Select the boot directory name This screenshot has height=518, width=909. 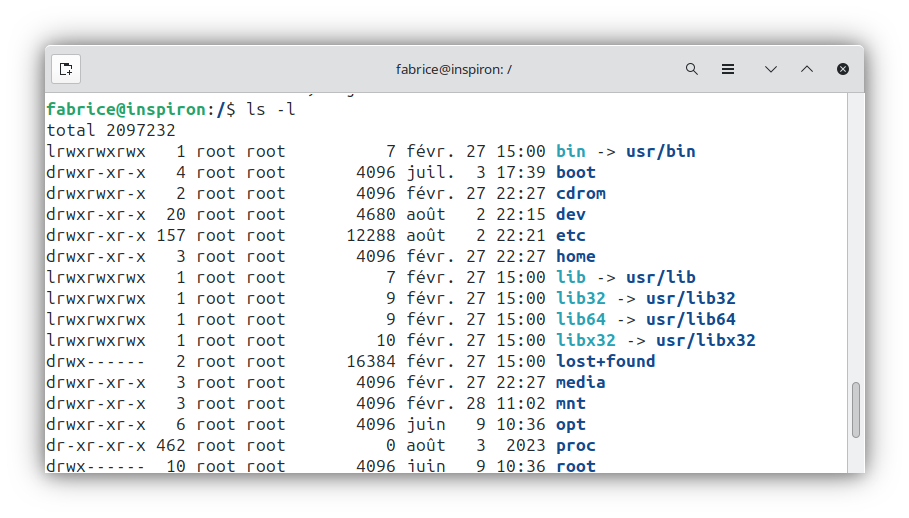point(576,172)
